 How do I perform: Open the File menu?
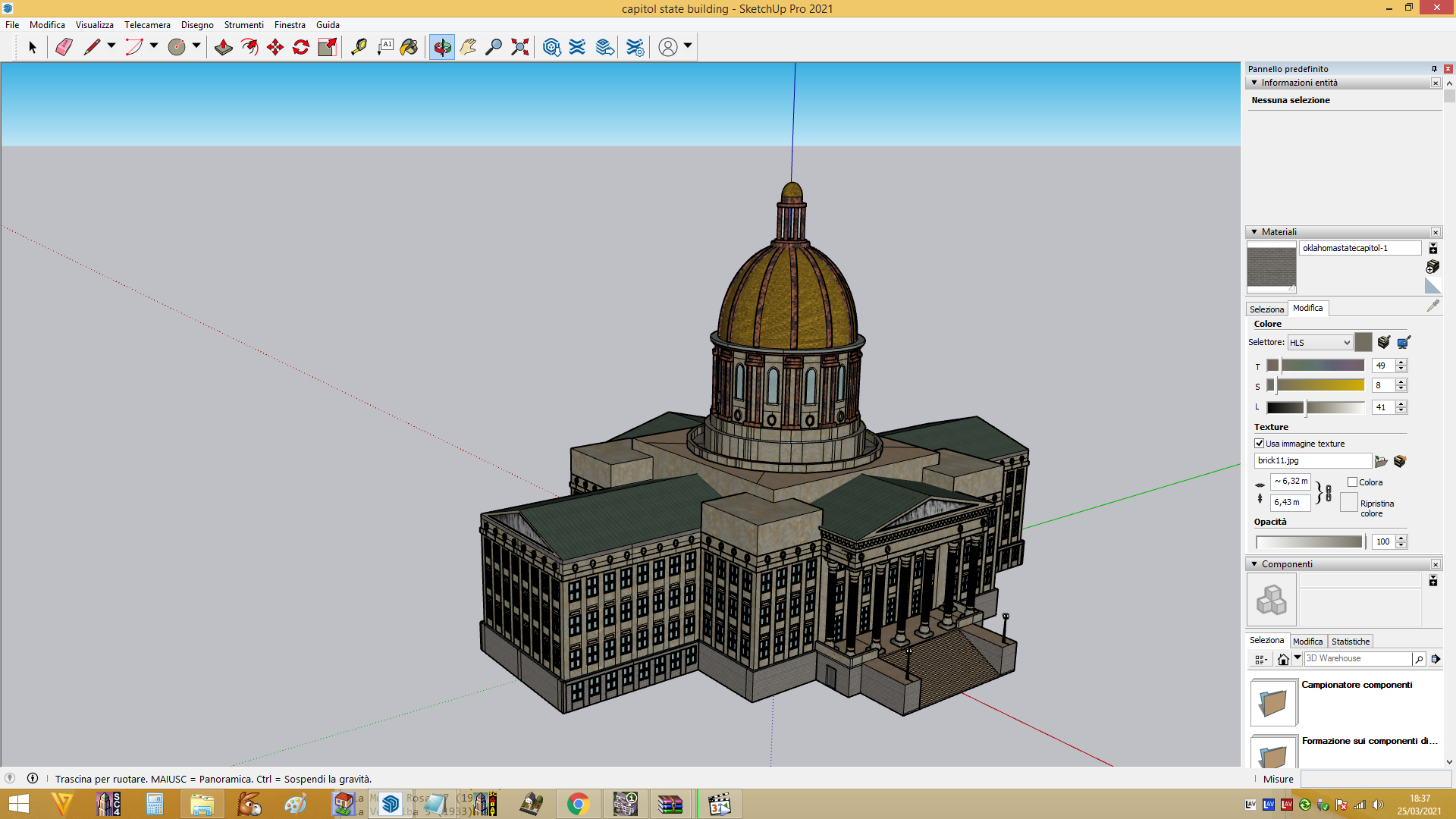point(12,25)
